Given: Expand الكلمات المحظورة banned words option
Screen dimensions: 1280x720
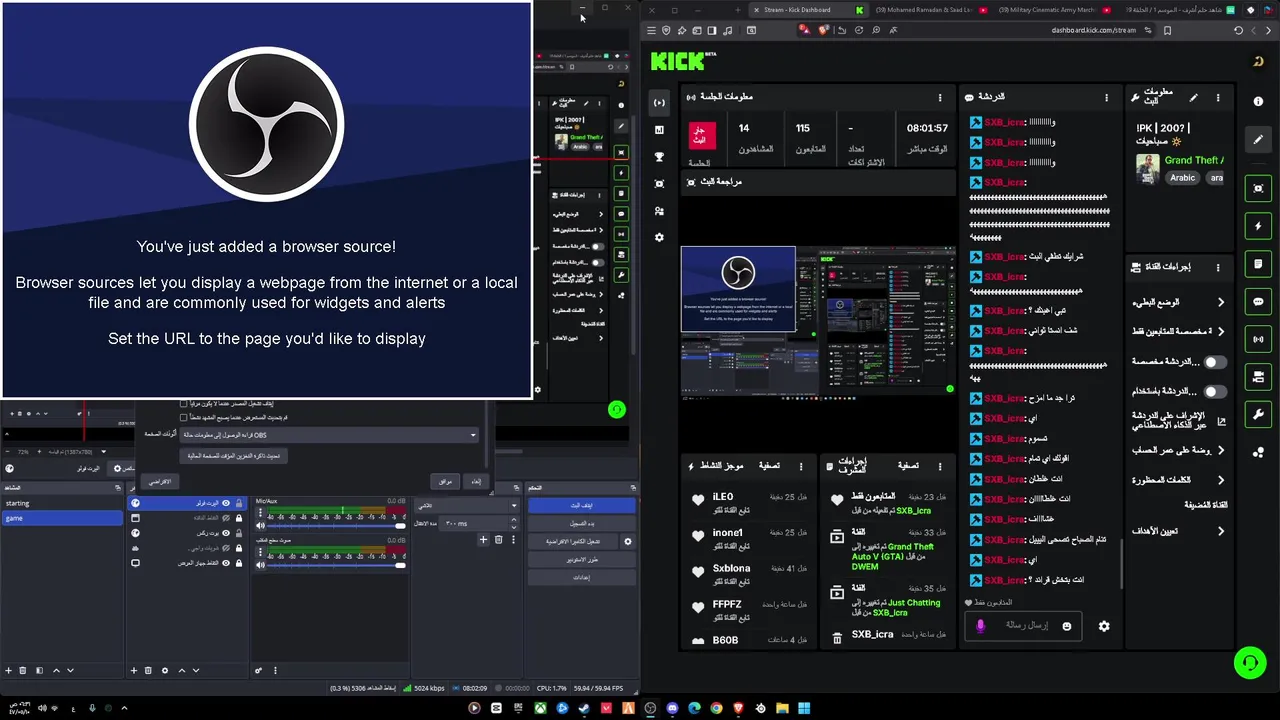Looking at the screenshot, I should click(1220, 480).
